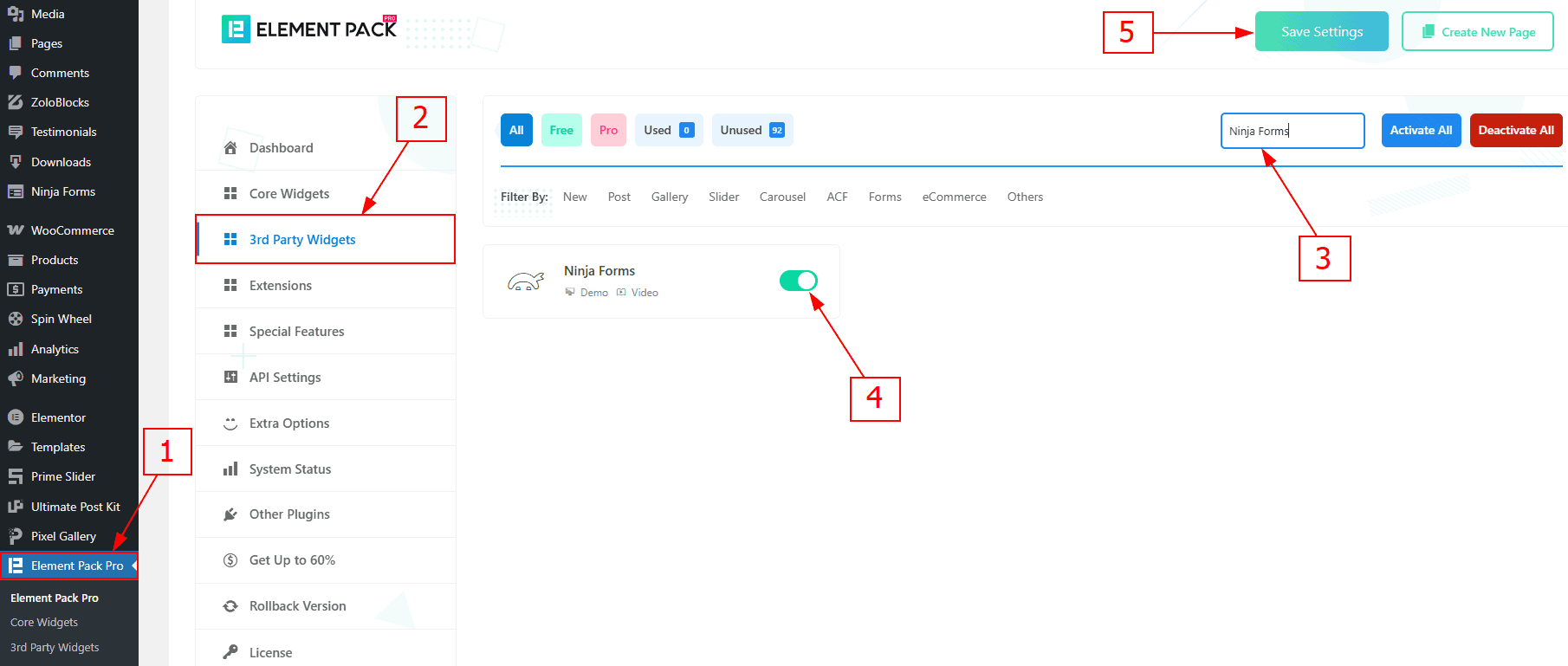Open Core Widgets submenu in WP sidebar
Viewport: 1568px width, 666px height.
click(x=44, y=622)
